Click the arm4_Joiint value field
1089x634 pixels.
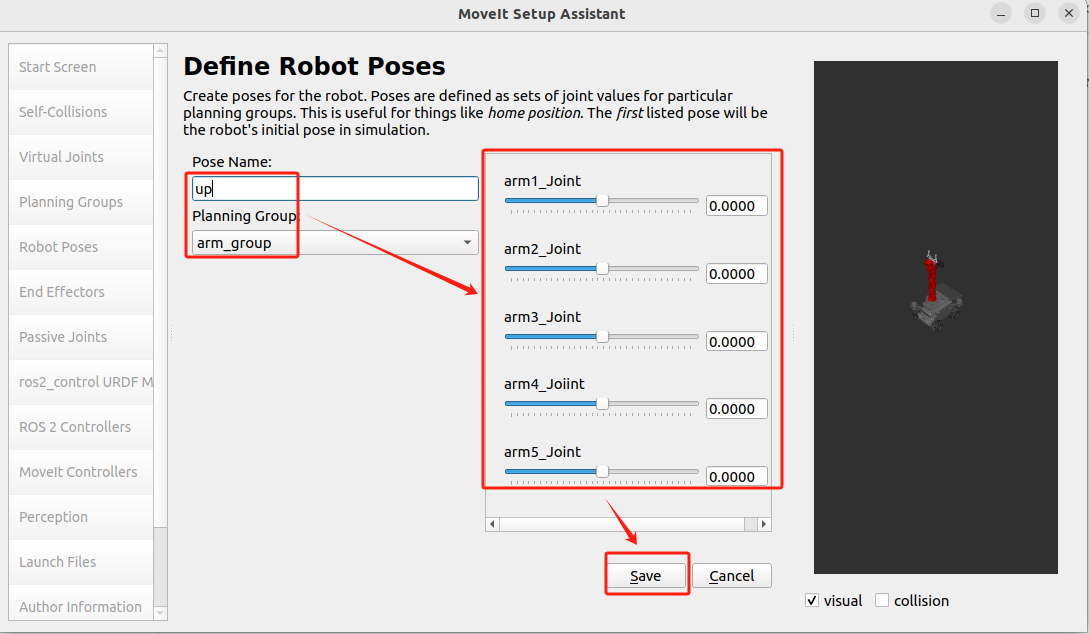pyautogui.click(x=736, y=409)
